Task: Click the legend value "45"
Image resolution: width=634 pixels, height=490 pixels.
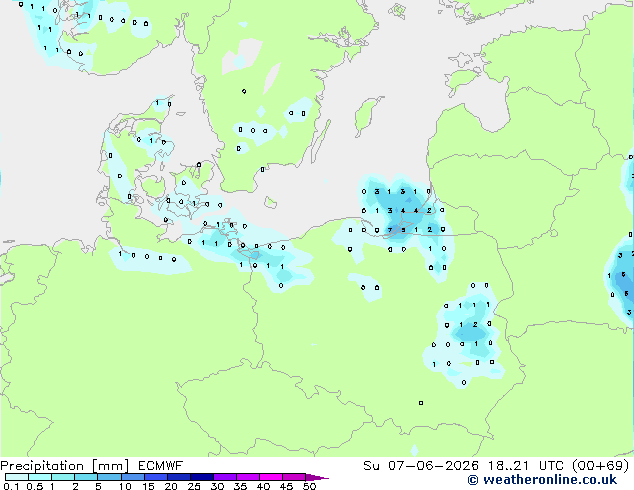Action: [x=286, y=486]
